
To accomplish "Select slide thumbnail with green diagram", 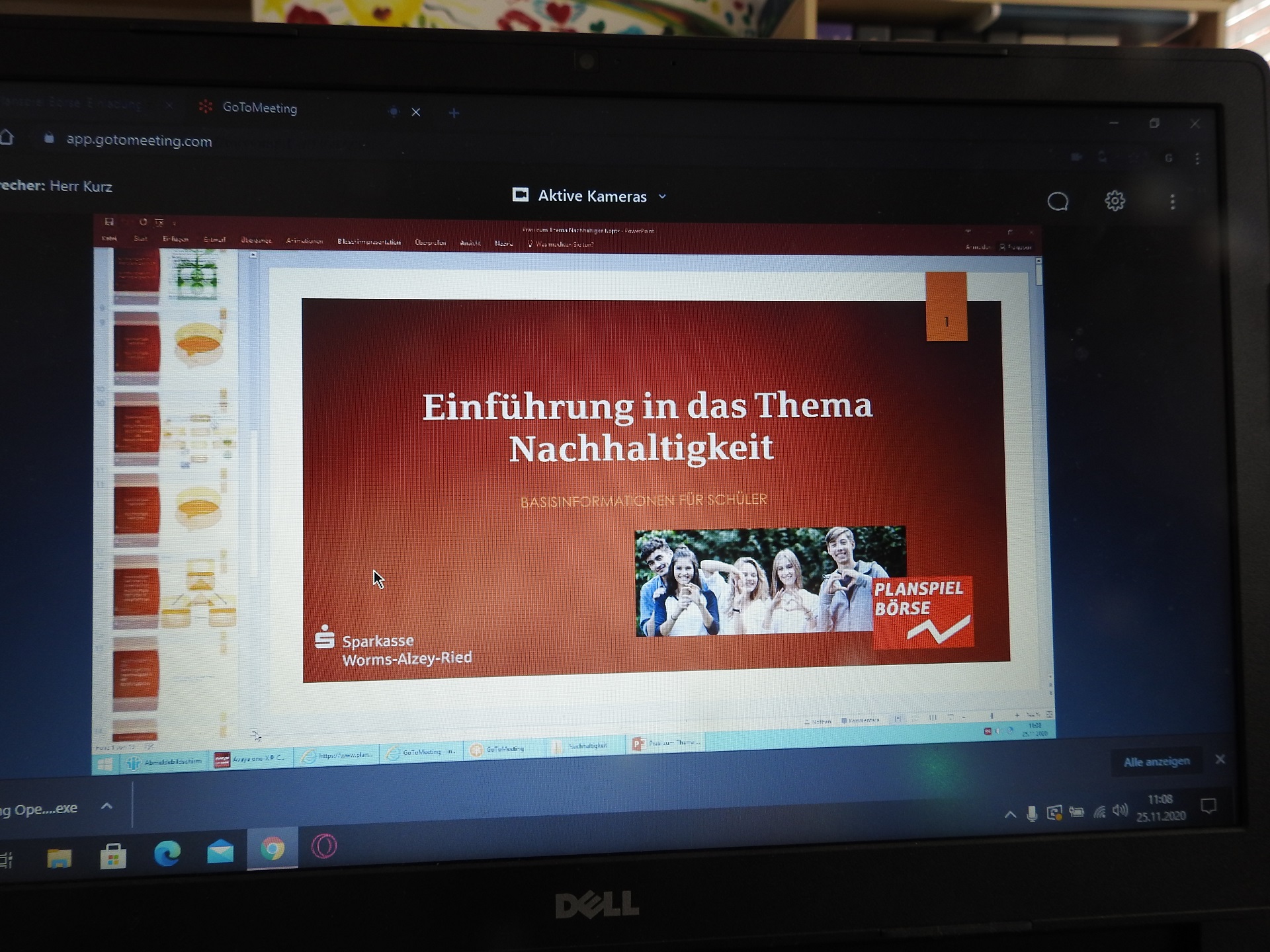I will [x=196, y=275].
